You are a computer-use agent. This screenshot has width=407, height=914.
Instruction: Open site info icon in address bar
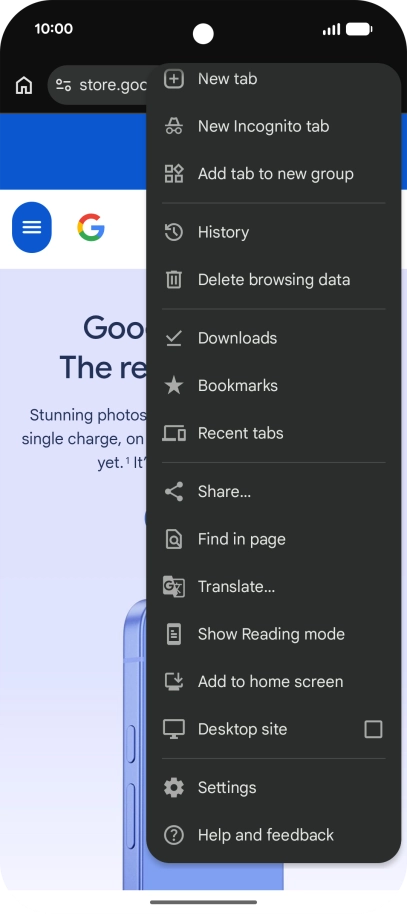click(64, 85)
